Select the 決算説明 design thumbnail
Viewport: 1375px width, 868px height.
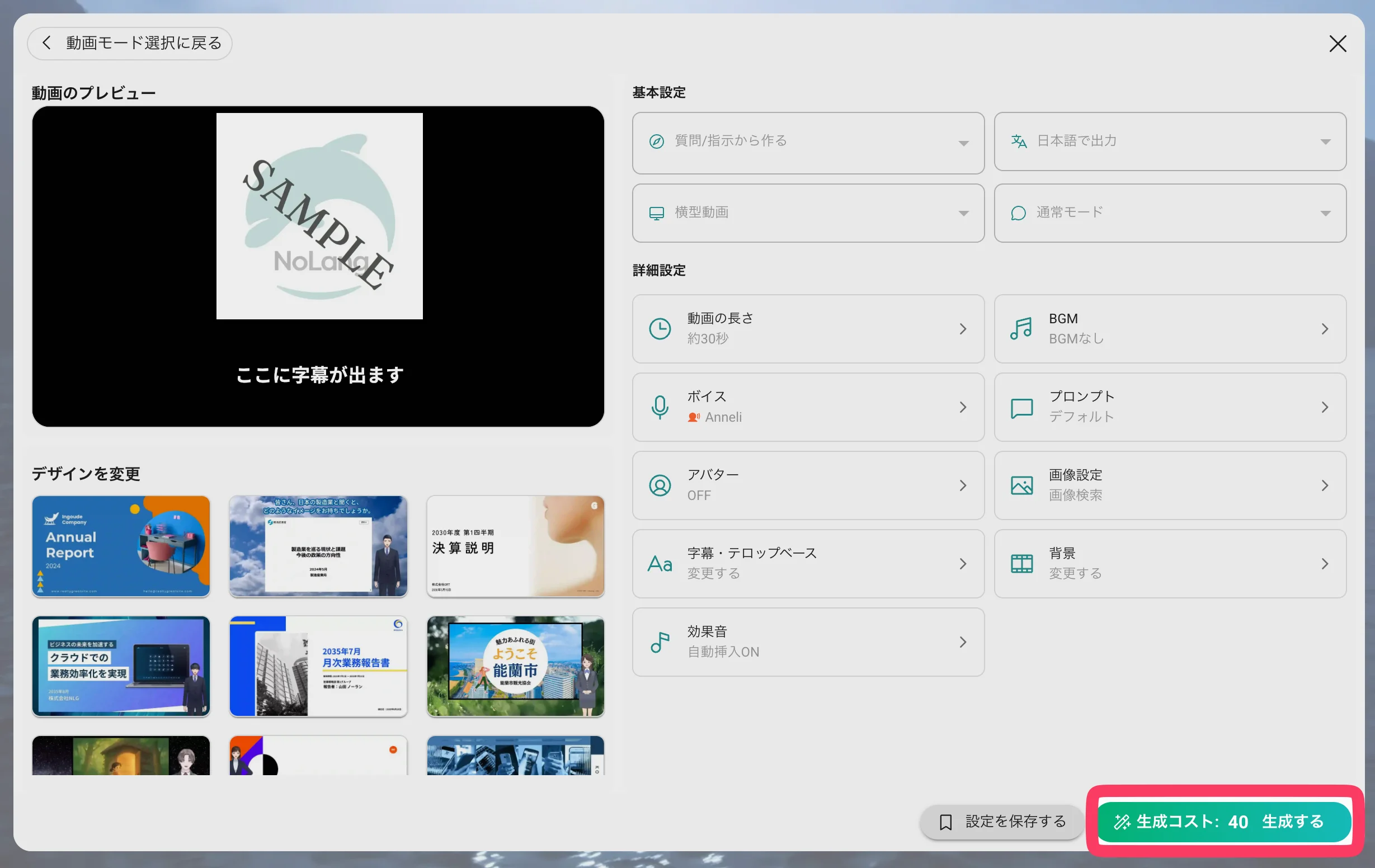515,546
